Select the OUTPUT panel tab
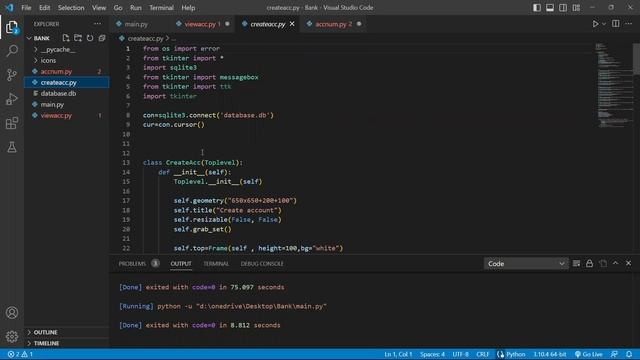Viewport: 640px width, 360px height. [x=181, y=264]
